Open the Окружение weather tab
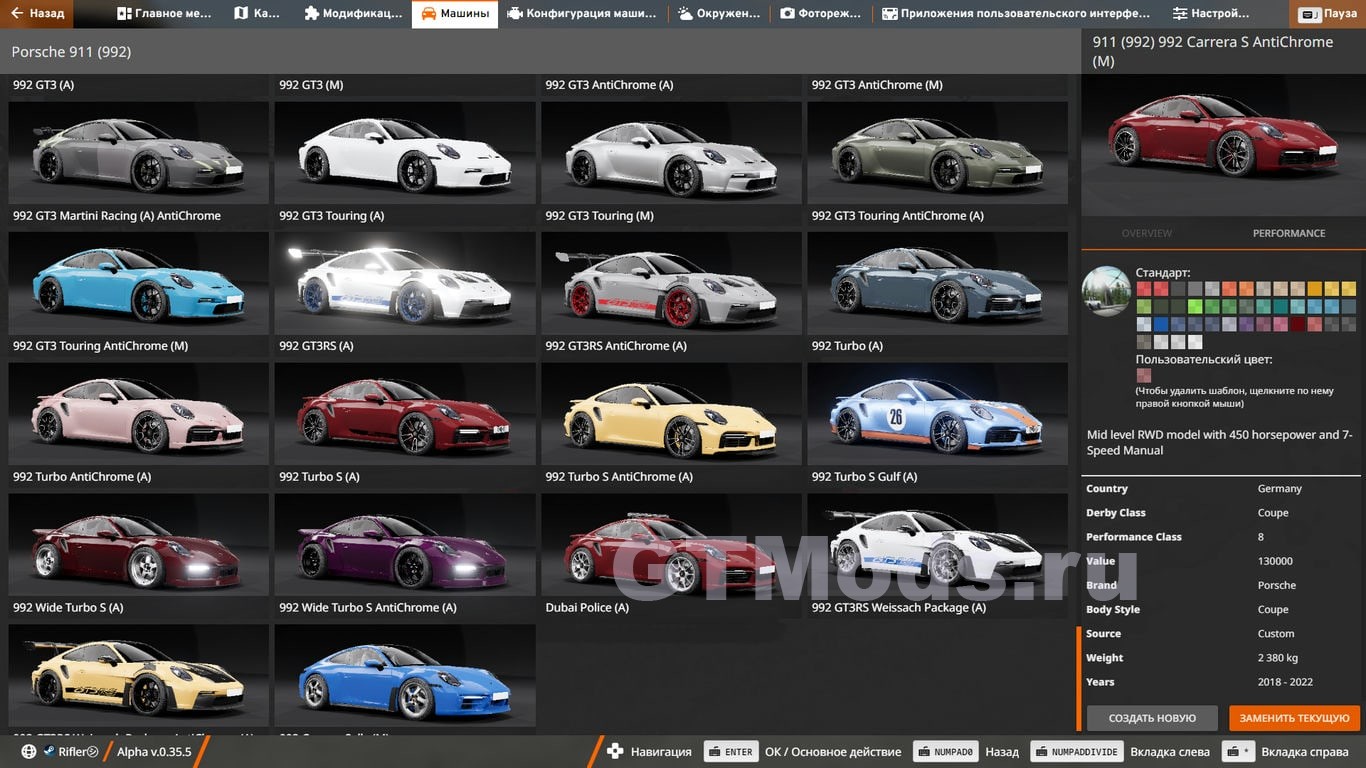 pos(720,14)
